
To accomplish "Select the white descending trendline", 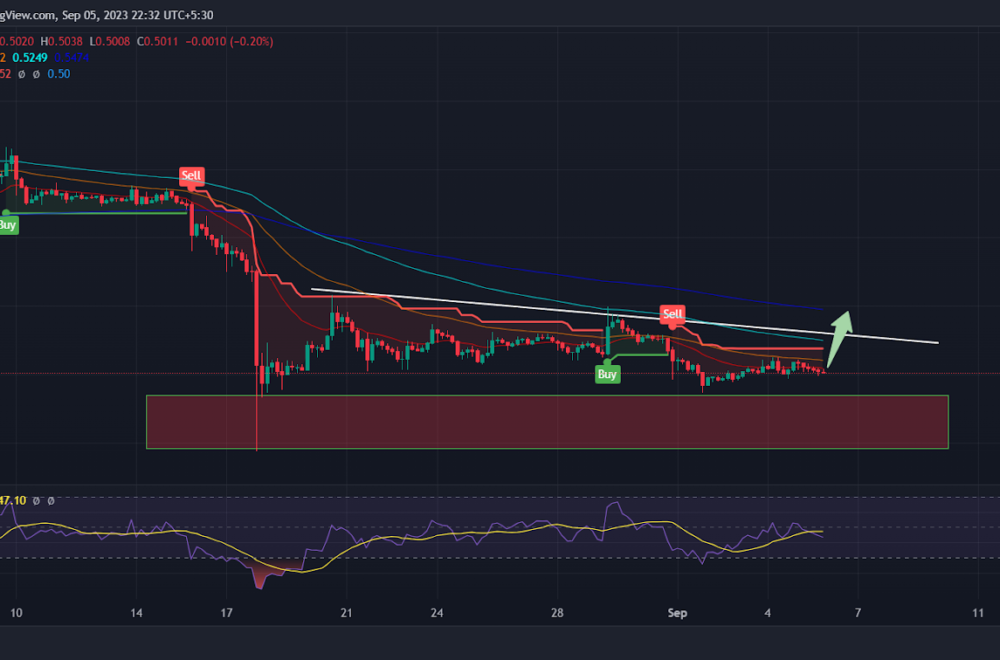I will pos(625,317).
